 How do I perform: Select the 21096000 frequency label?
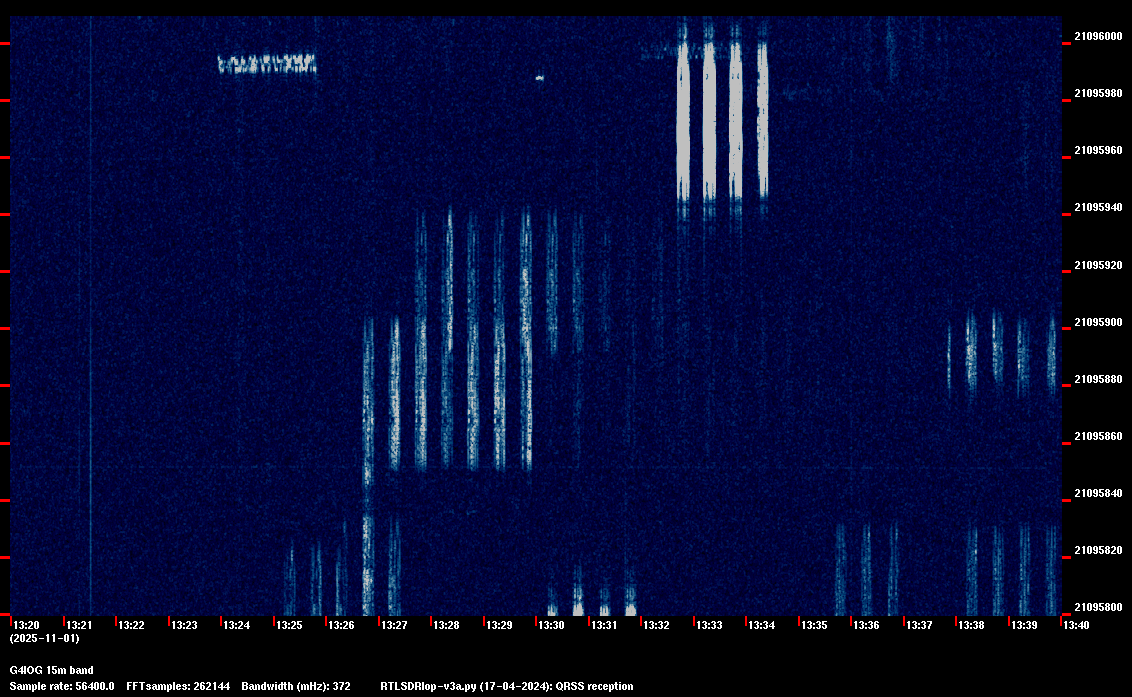(1099, 36)
